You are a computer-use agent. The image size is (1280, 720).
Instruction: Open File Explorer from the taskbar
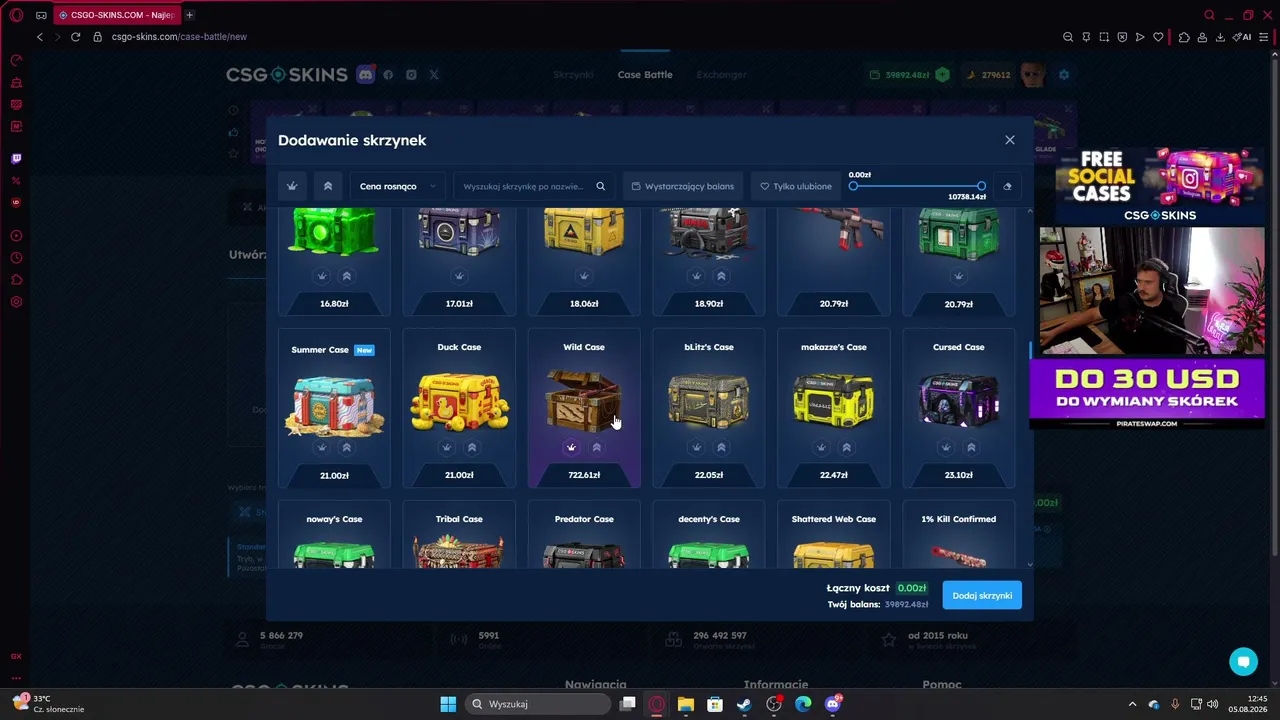(x=686, y=704)
